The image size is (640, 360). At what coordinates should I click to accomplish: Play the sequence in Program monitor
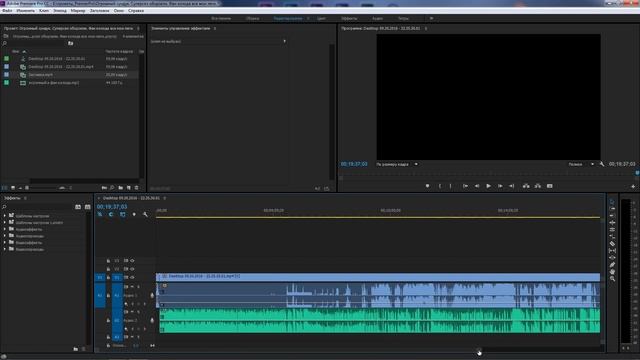488,186
